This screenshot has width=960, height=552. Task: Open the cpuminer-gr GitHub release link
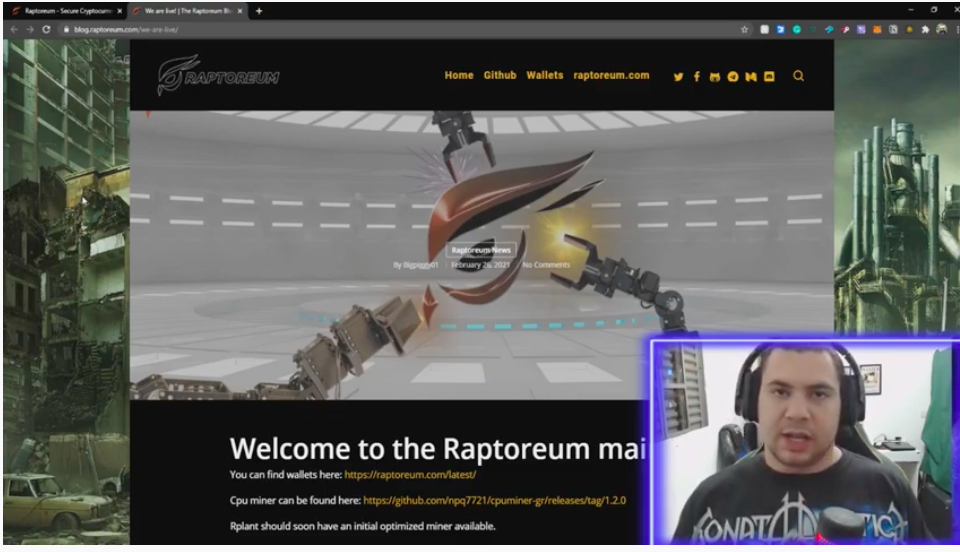click(495, 501)
